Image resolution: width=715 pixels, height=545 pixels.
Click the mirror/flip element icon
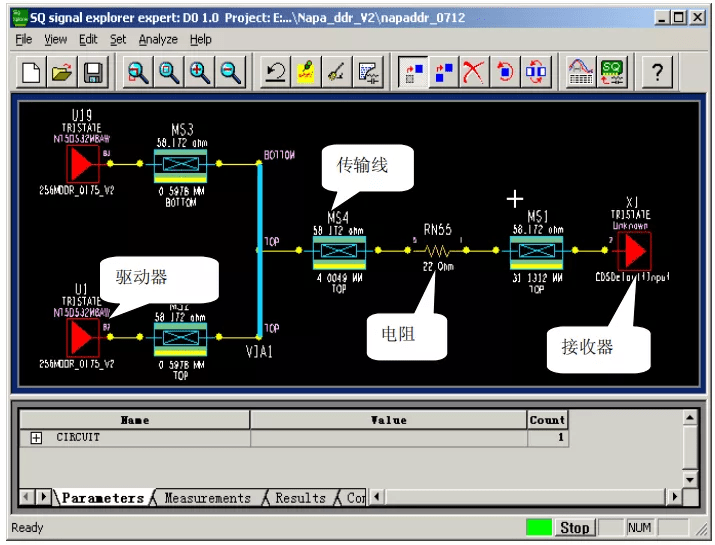(536, 72)
